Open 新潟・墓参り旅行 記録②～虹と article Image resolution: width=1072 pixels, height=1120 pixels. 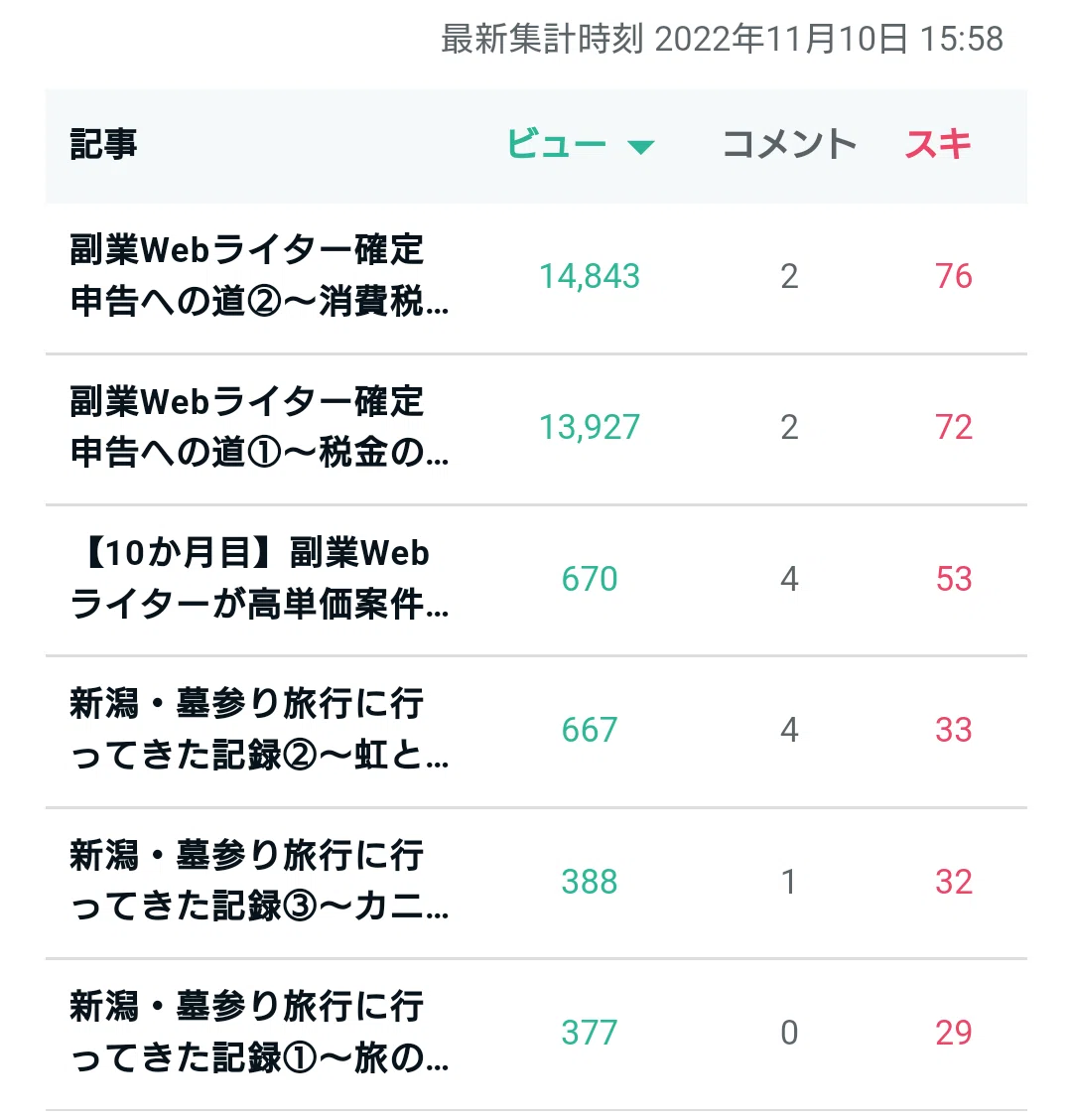[x=259, y=729]
